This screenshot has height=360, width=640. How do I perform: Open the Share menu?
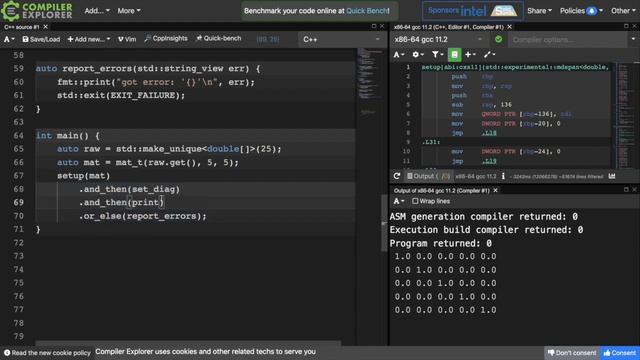[539, 11]
